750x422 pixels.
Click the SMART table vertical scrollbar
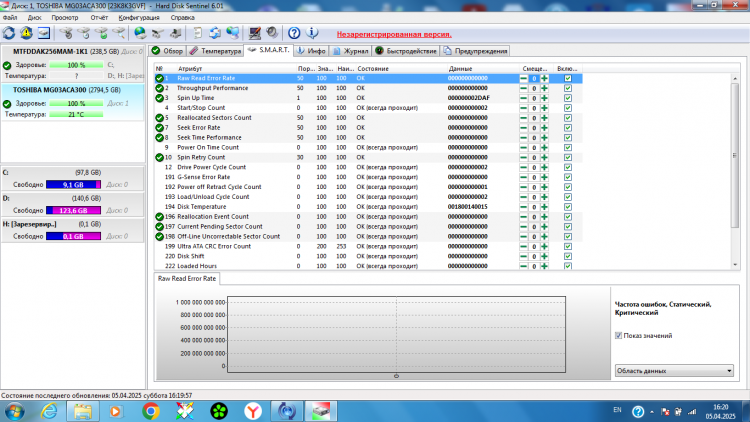(735, 155)
